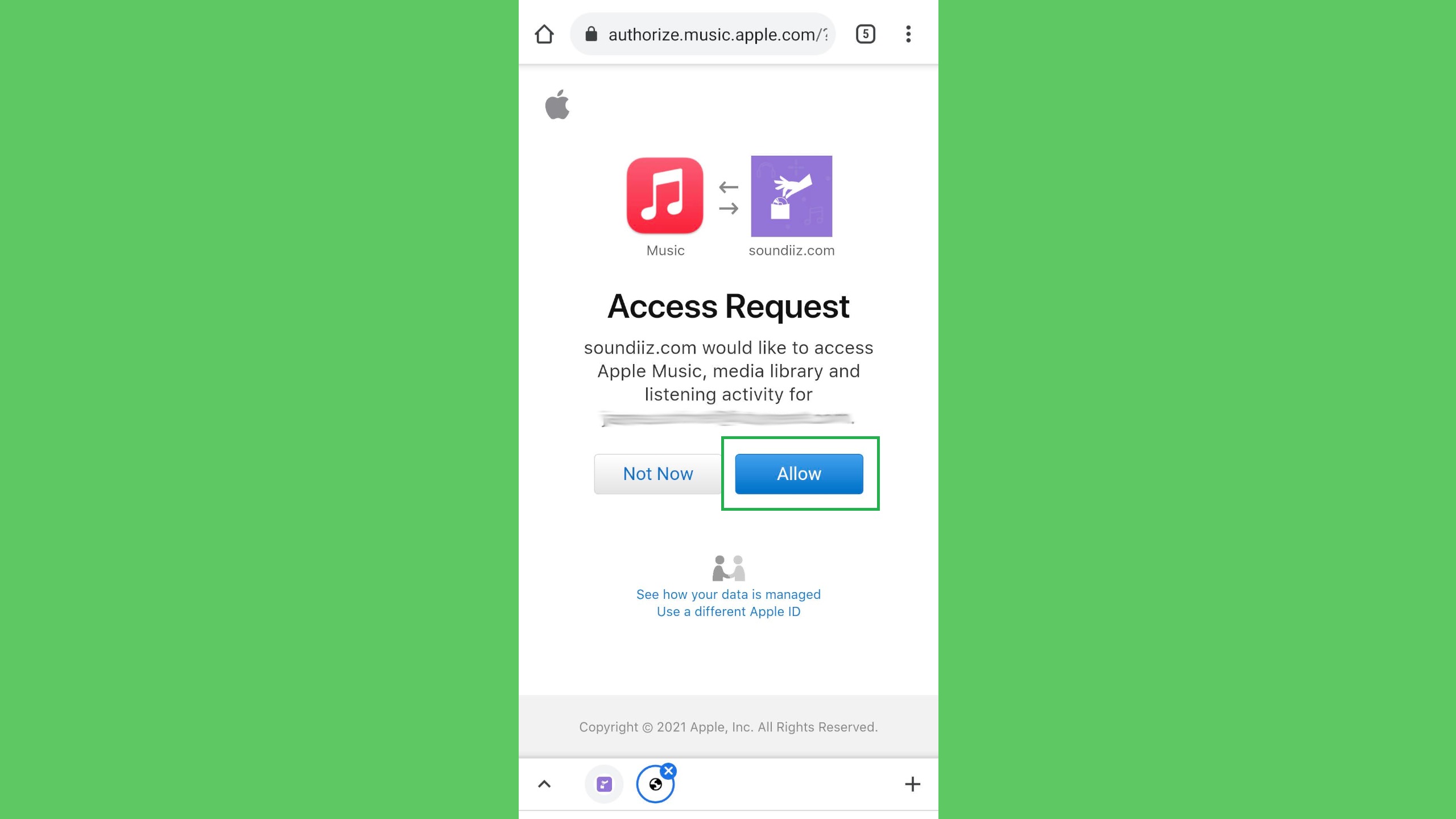1456x819 pixels.
Task: Click the ad-blocker extension icon
Action: tap(655, 783)
